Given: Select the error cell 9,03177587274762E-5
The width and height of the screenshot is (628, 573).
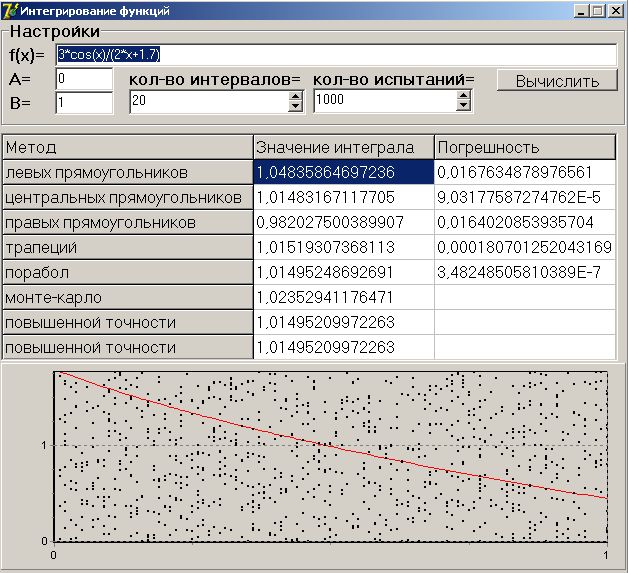Looking at the screenshot, I should [525, 197].
